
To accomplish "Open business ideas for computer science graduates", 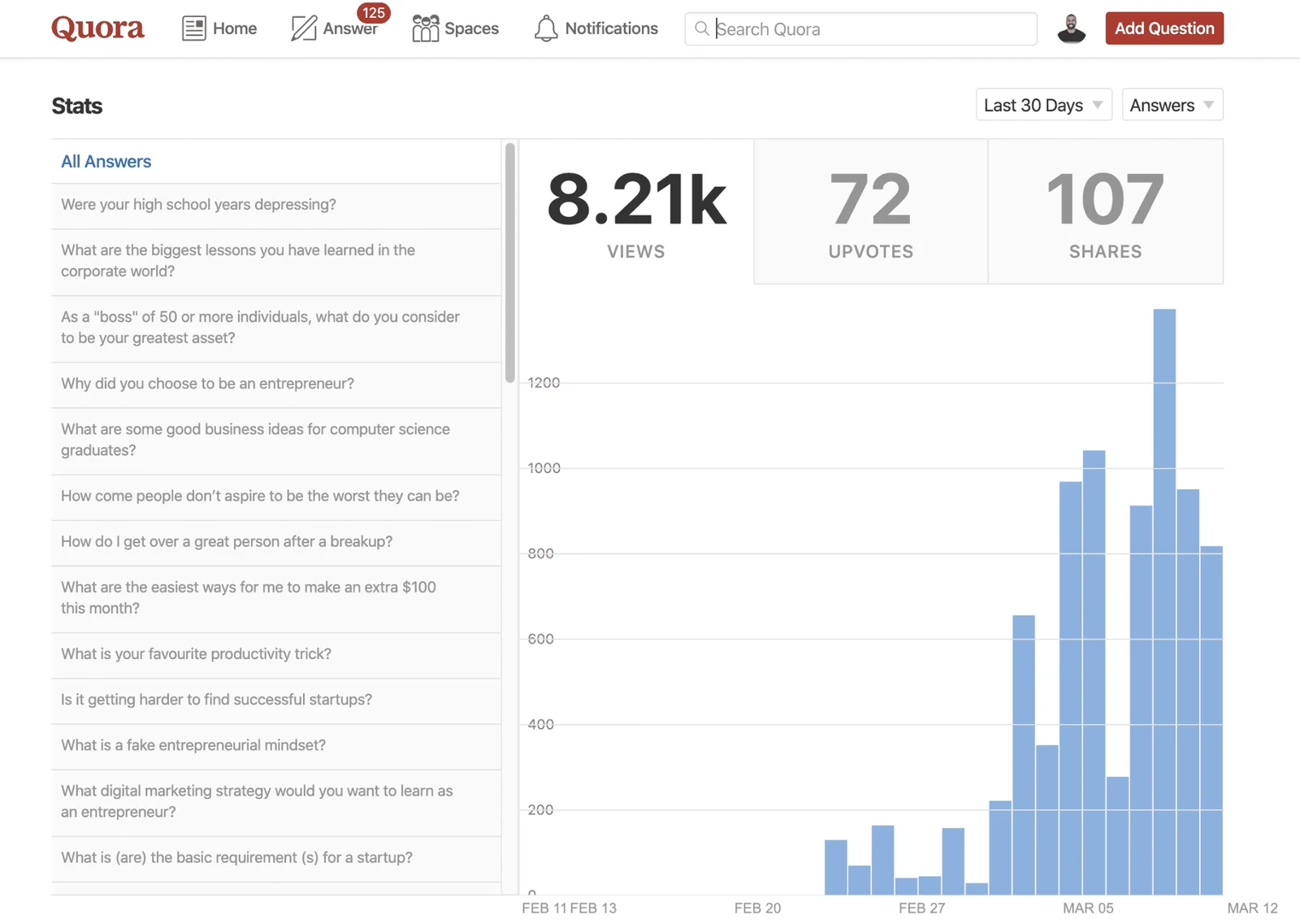I will pyautogui.click(x=275, y=440).
